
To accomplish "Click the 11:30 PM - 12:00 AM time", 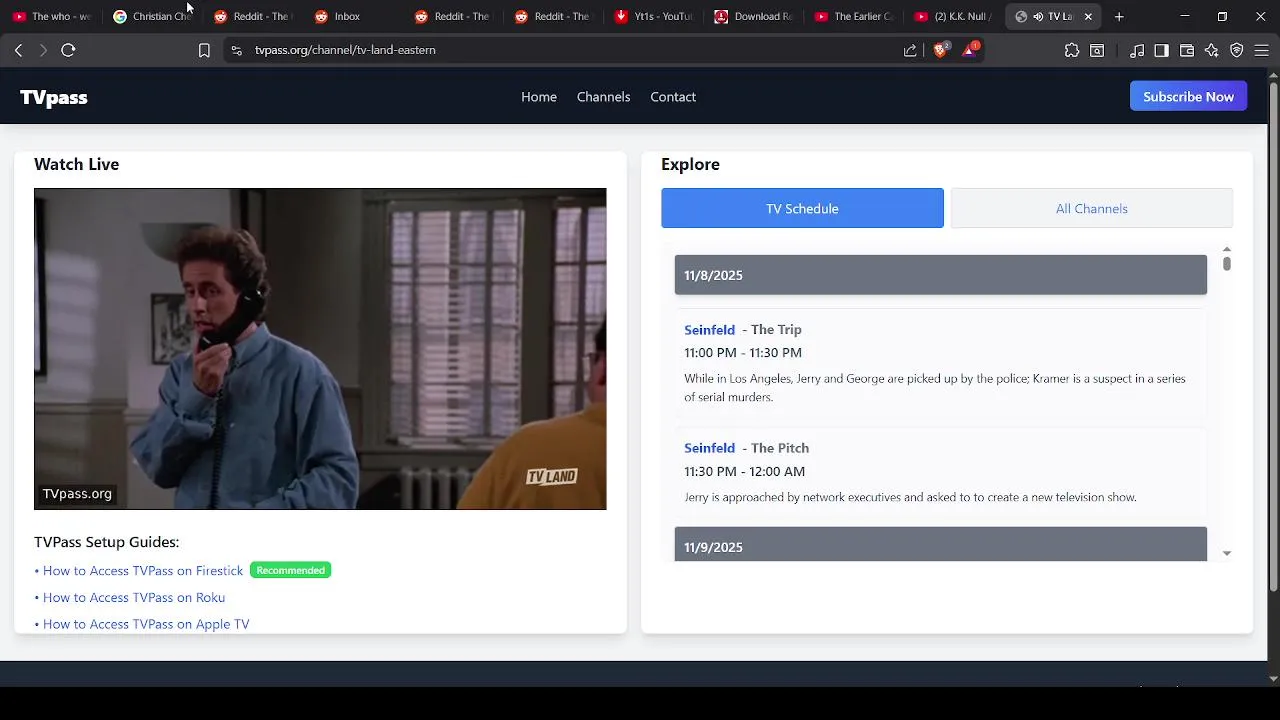I will click(x=744, y=471).
